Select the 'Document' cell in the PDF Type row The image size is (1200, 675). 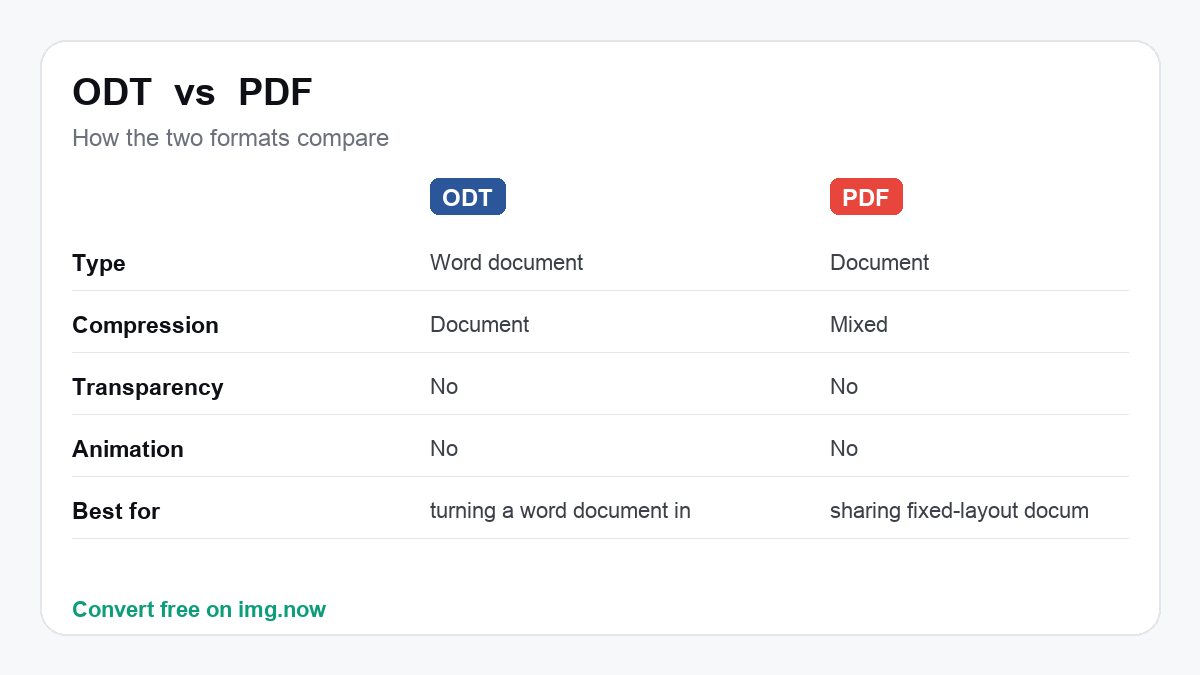click(x=879, y=262)
